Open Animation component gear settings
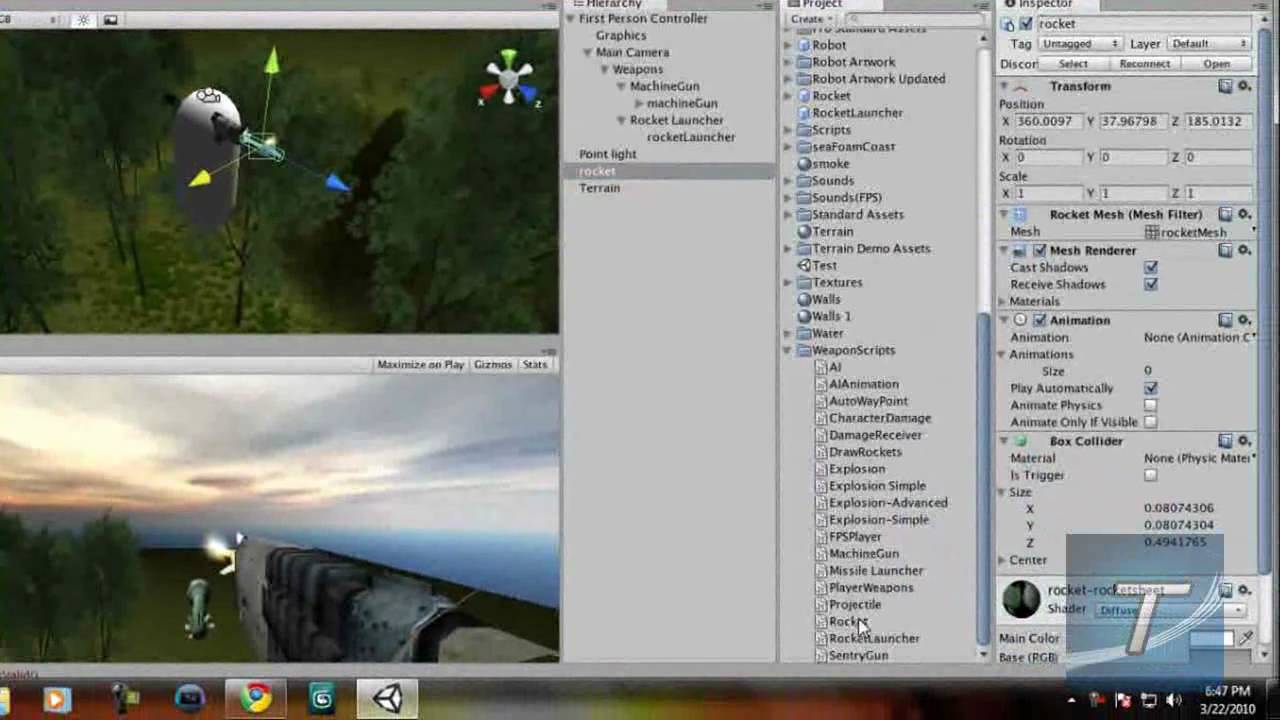The width and height of the screenshot is (1280, 720). pos(1245,320)
